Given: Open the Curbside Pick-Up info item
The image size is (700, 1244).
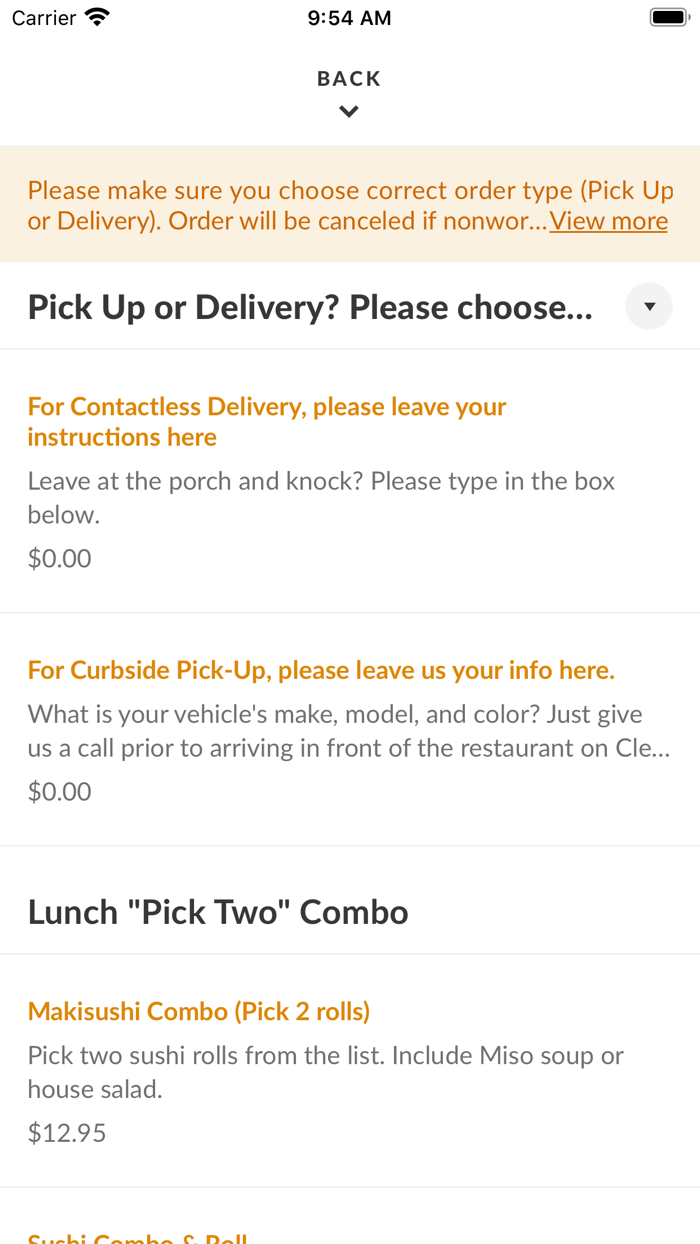Looking at the screenshot, I should (321, 670).
